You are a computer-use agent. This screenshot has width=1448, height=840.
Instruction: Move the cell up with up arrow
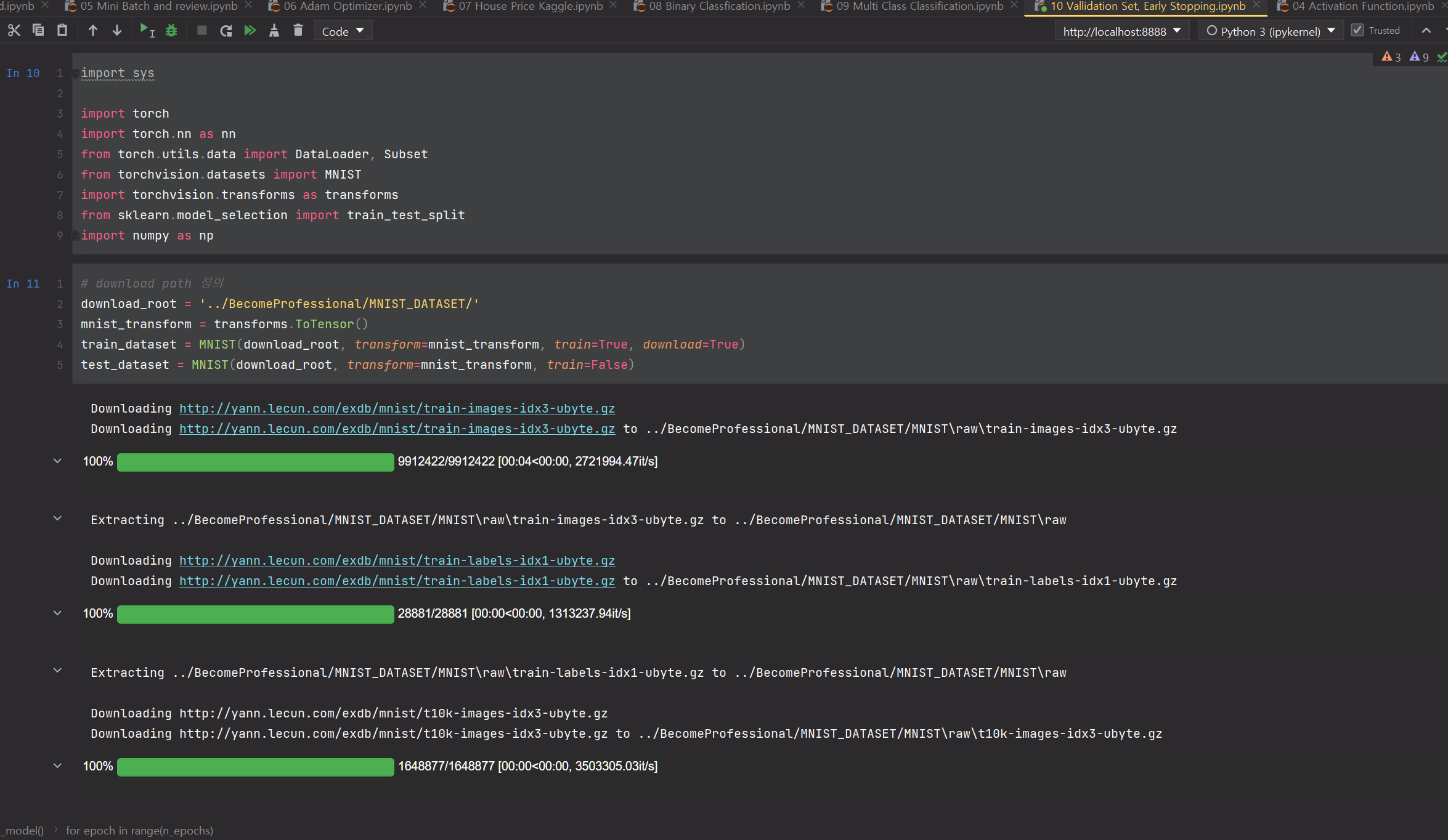[93, 31]
